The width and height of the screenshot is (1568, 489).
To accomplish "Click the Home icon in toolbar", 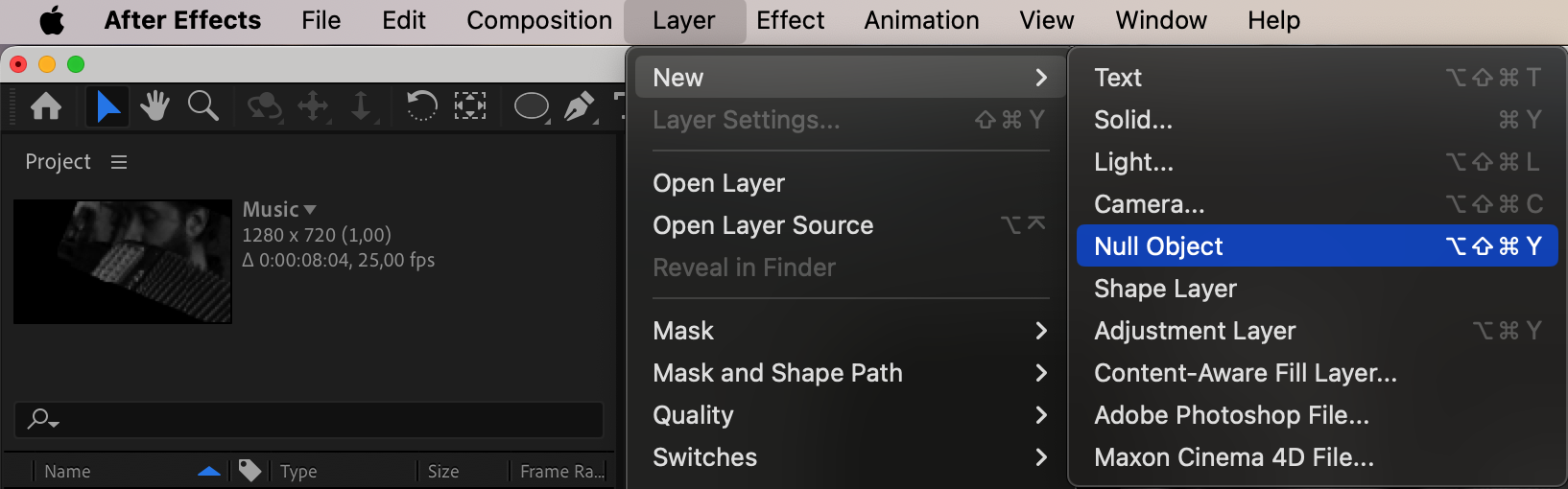I will [x=46, y=105].
